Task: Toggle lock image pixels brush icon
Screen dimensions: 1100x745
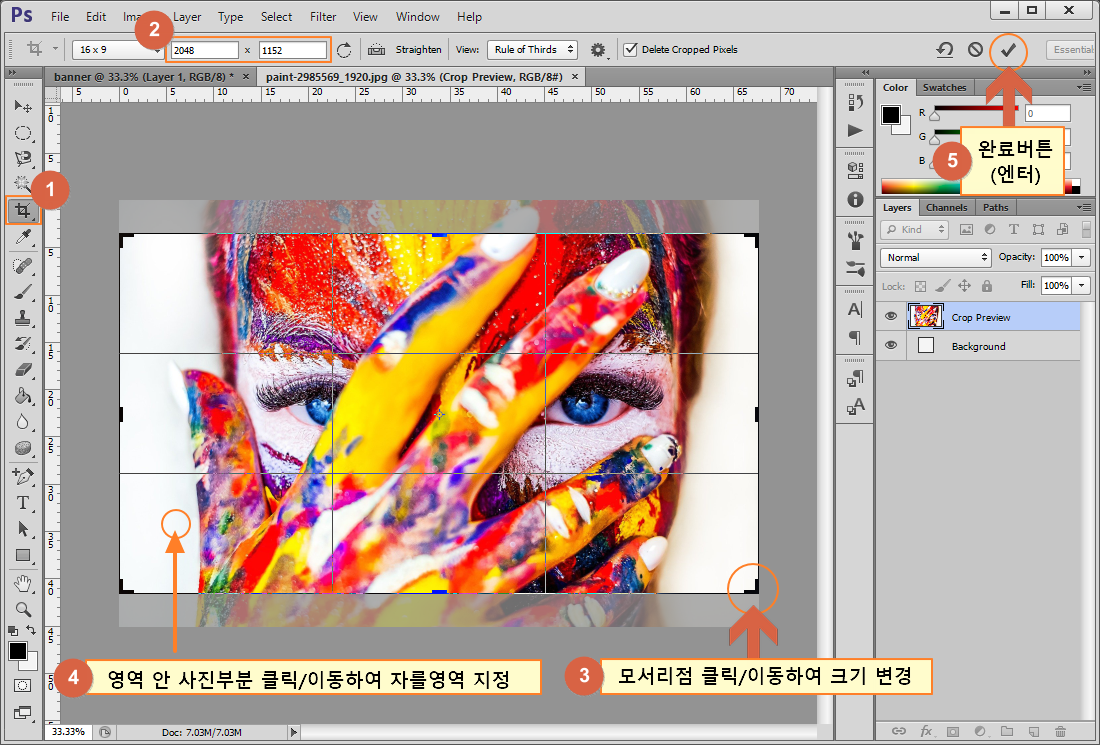Action: click(x=943, y=286)
